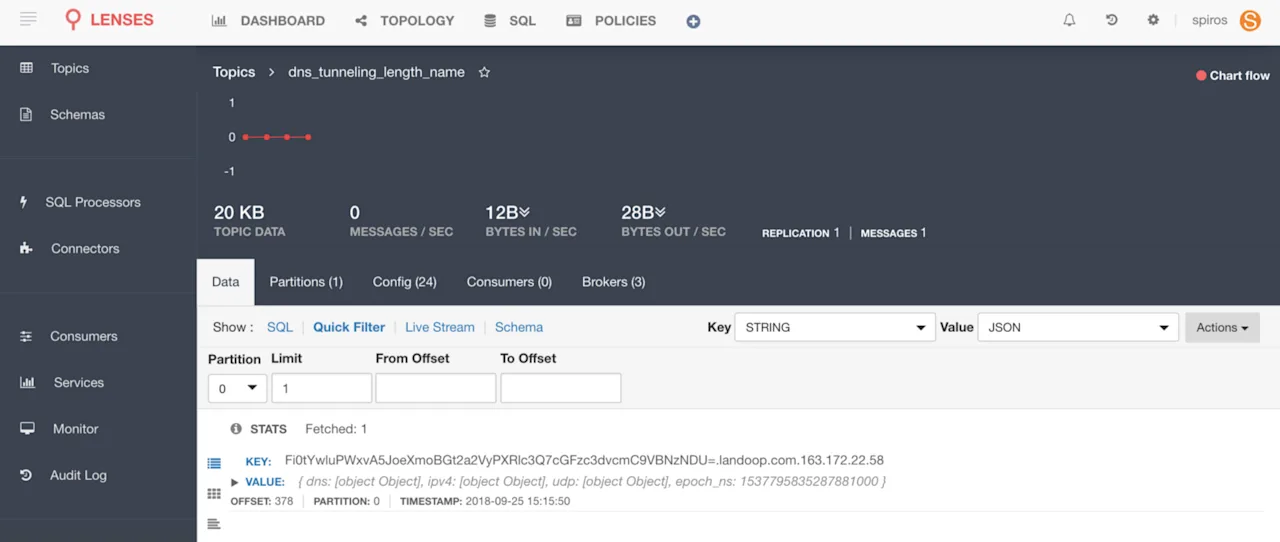This screenshot has height=542, width=1280.
Task: Open Audit Log in the sidebar
Action: 78,475
